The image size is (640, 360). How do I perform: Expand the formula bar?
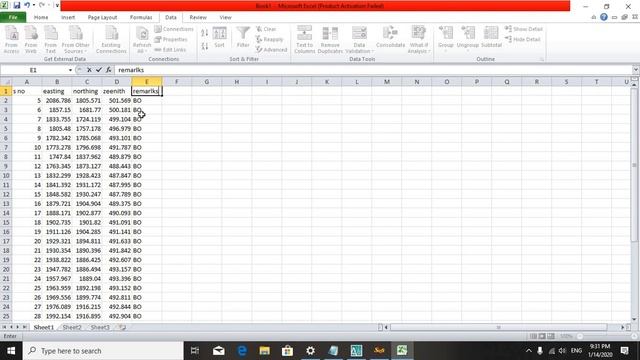point(636,70)
